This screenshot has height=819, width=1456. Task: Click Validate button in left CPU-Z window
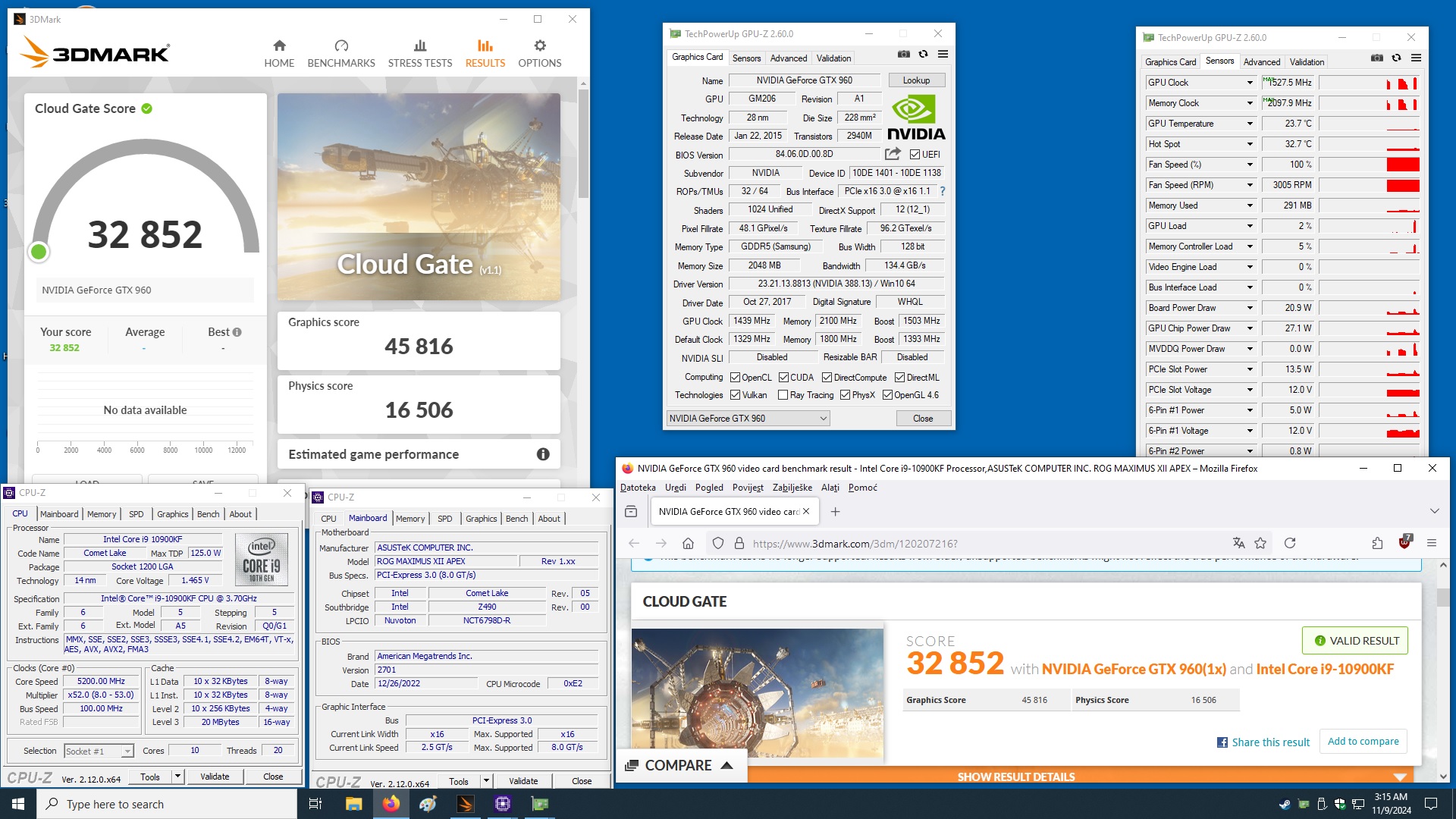tap(215, 777)
